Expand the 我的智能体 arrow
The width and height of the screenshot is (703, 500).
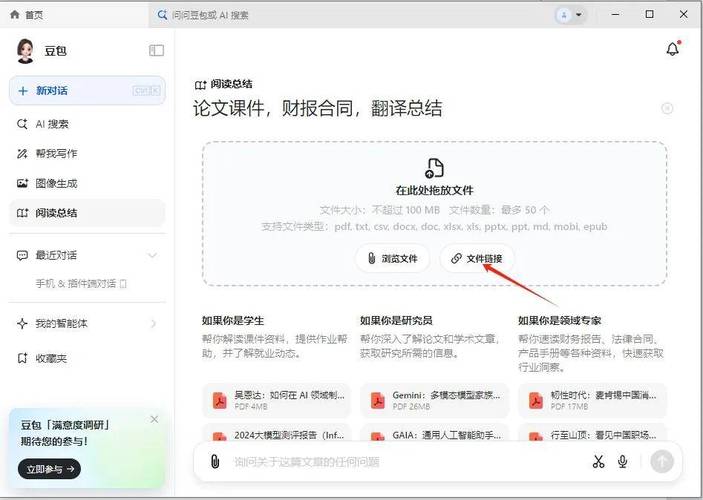click(153, 323)
